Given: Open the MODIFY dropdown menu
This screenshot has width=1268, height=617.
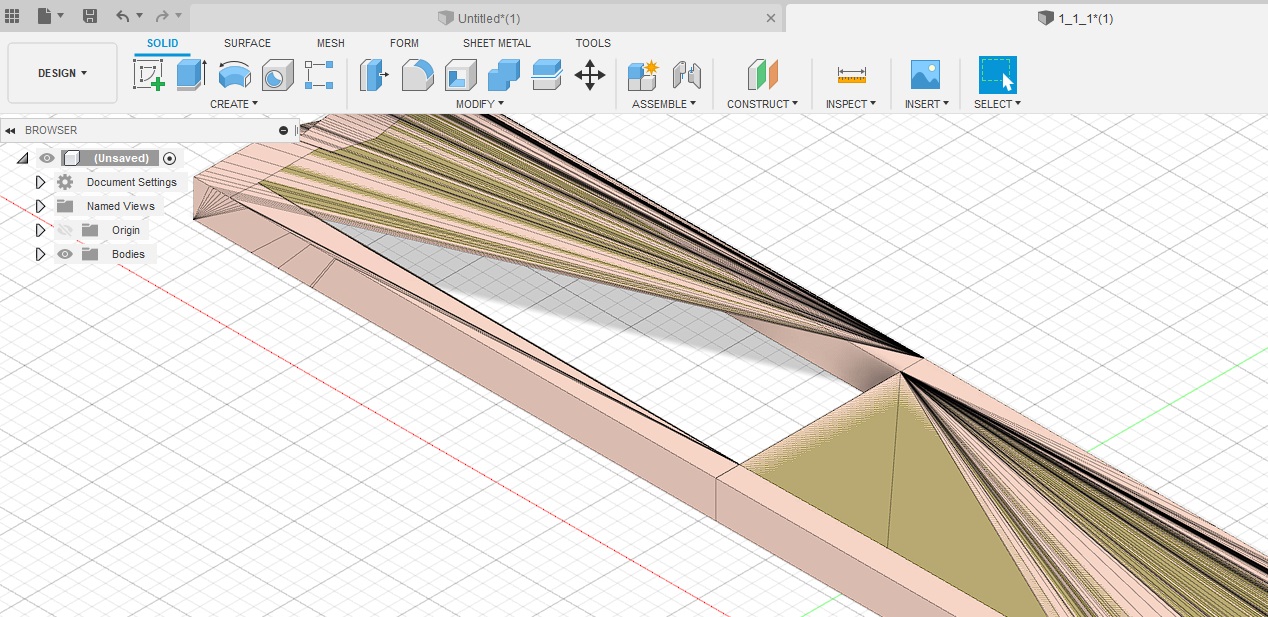Looking at the screenshot, I should (x=480, y=104).
